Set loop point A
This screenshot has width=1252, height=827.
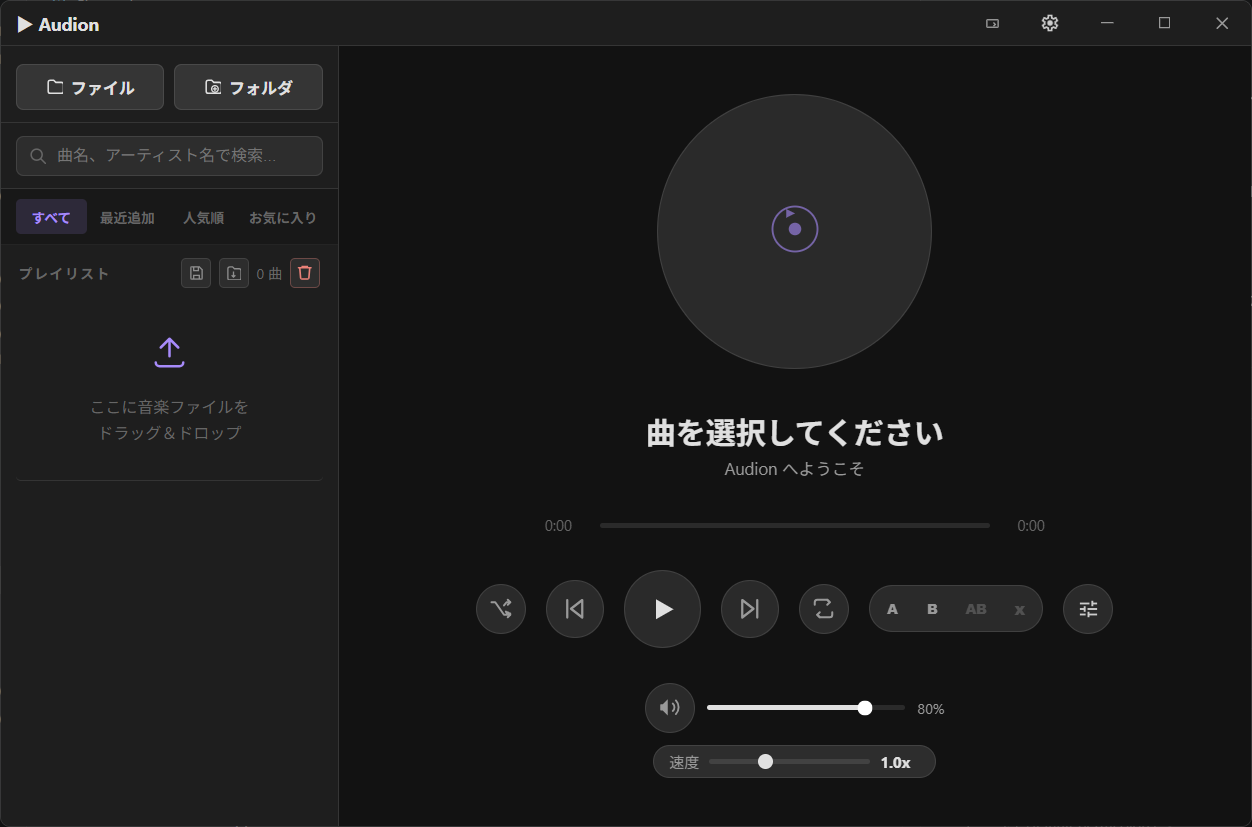892,609
